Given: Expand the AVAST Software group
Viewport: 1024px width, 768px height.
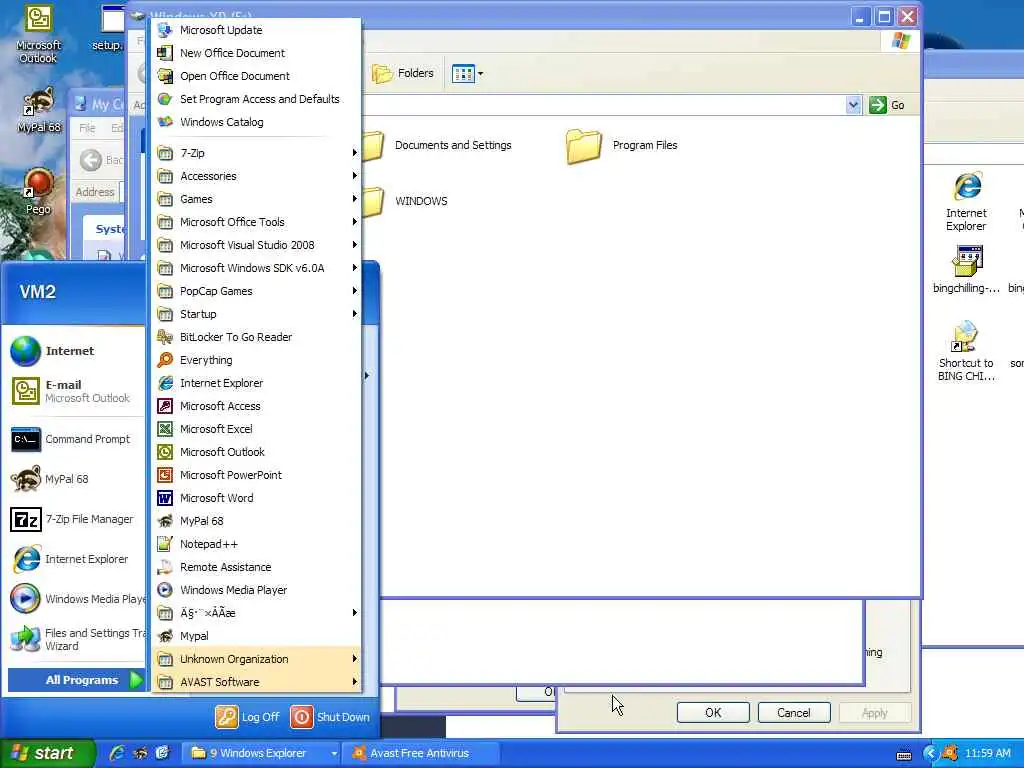Looking at the screenshot, I should coord(256,682).
